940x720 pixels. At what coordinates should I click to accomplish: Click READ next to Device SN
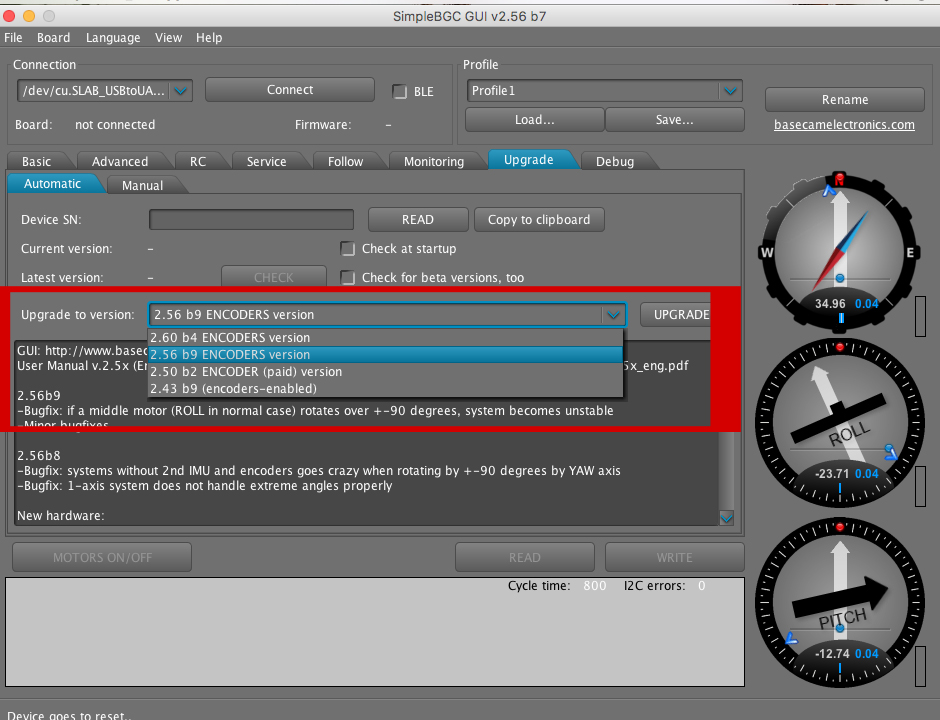(418, 219)
